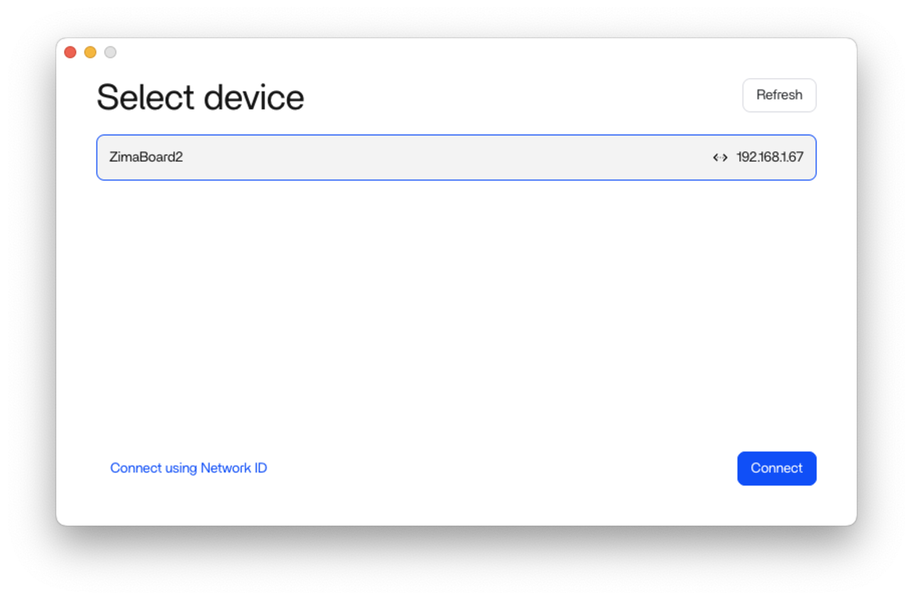This screenshot has width=913, height=600.
Task: Click the icon left of the IP address
Action: click(720, 158)
